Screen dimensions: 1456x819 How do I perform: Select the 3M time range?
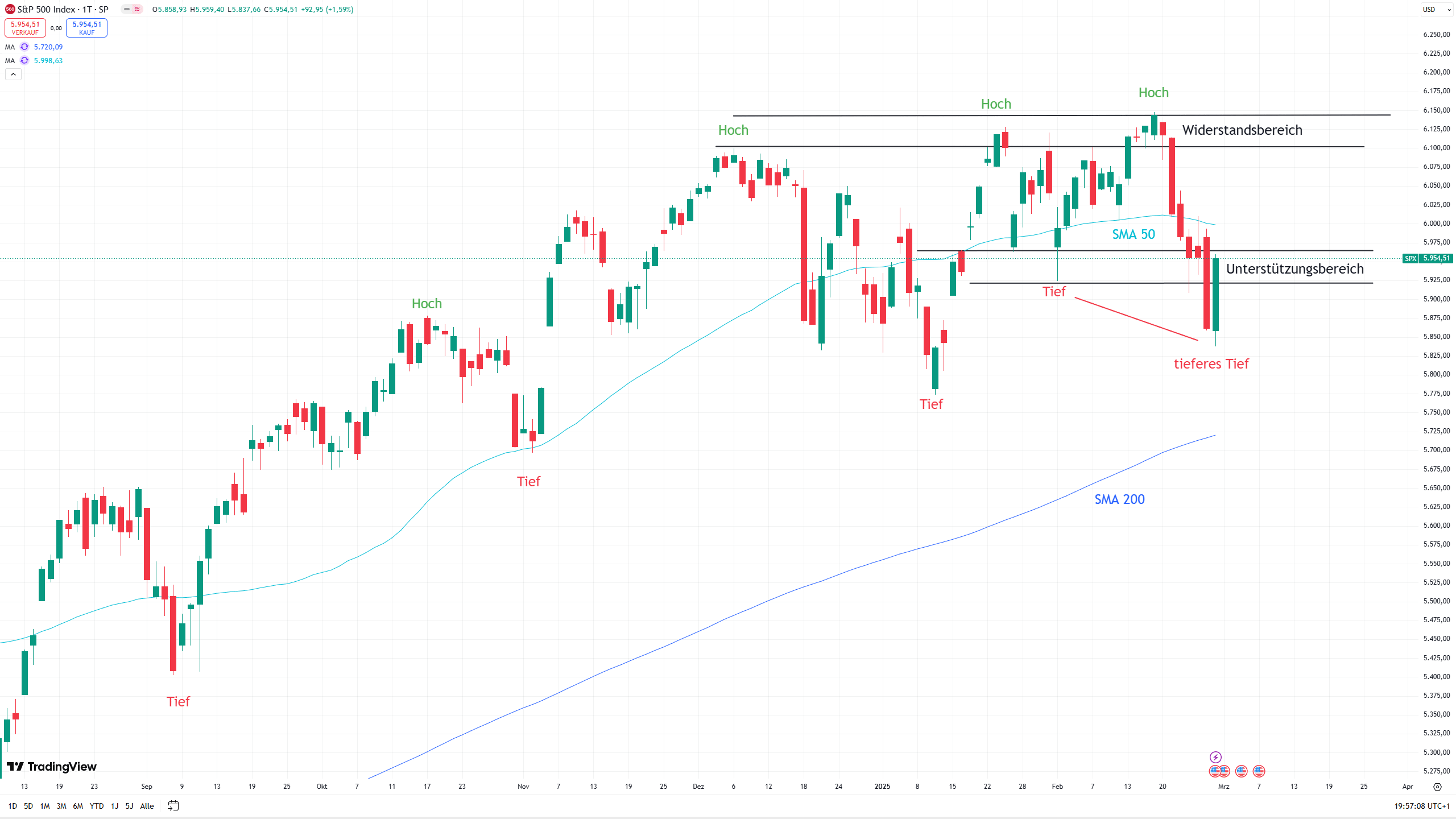click(x=61, y=806)
